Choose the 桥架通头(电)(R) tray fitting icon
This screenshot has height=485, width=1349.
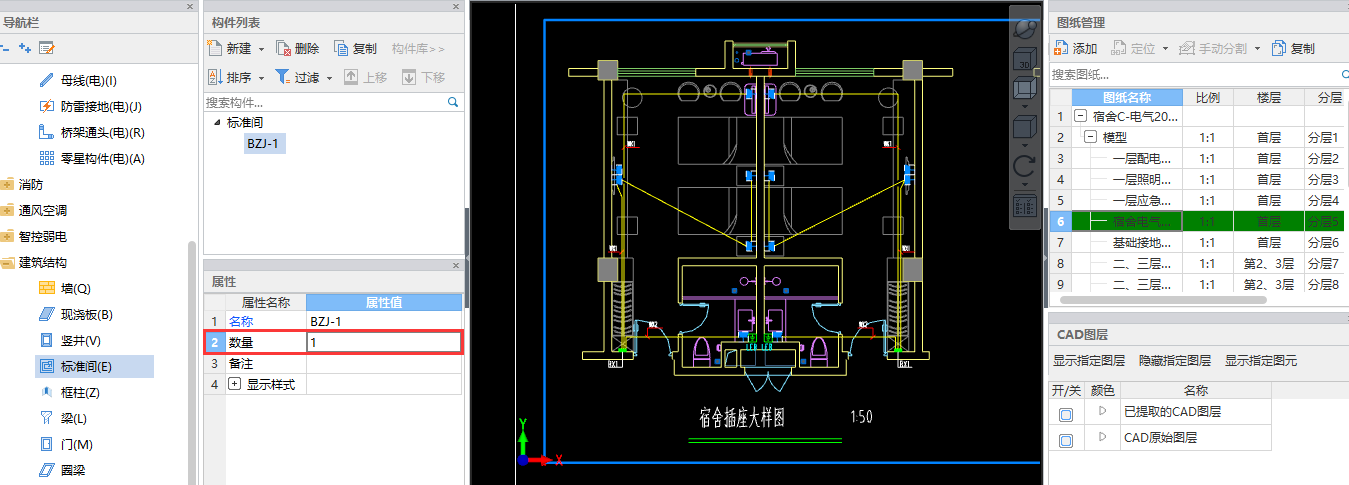46,132
